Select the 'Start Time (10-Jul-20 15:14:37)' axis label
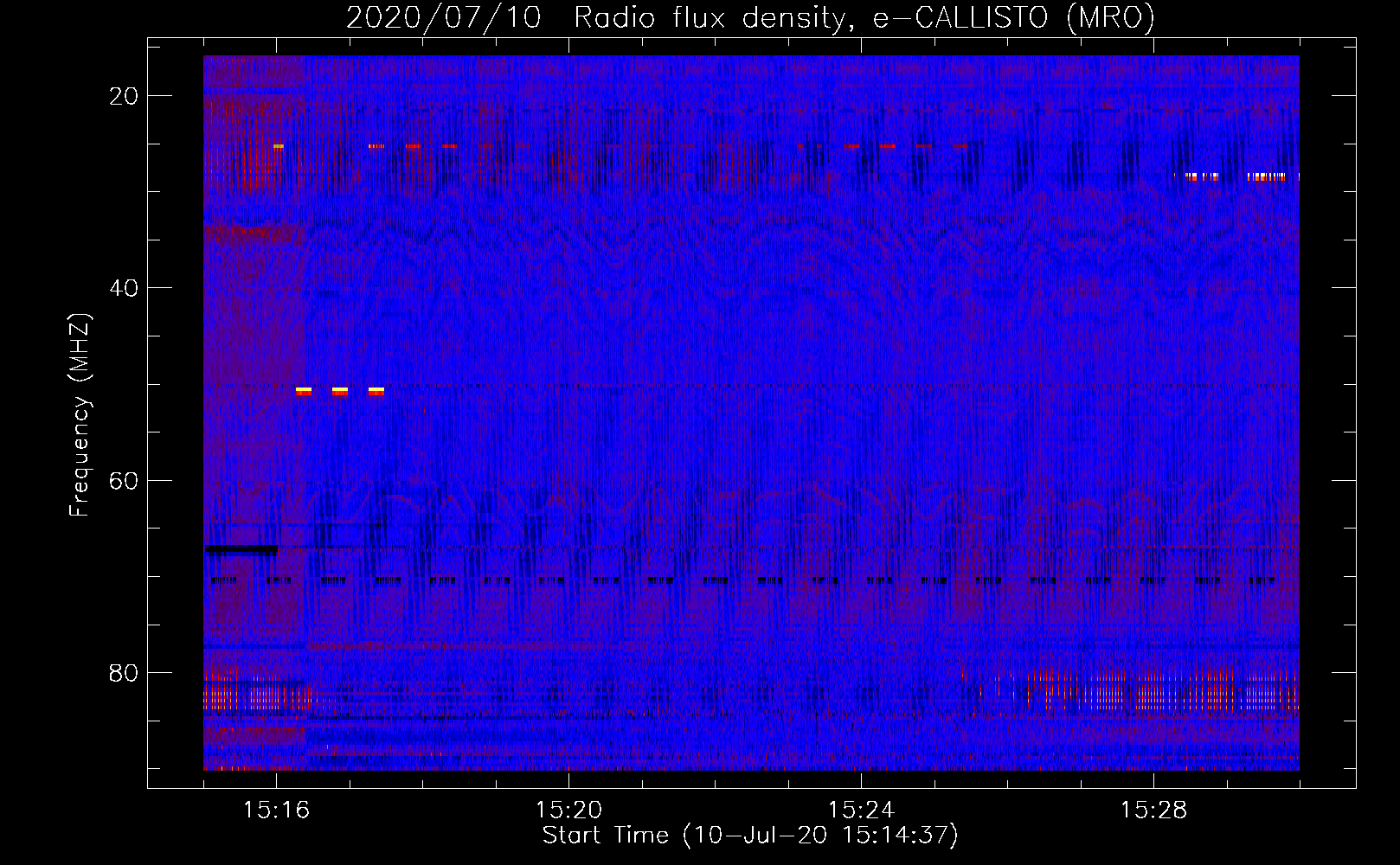The image size is (1400, 865). point(750,836)
